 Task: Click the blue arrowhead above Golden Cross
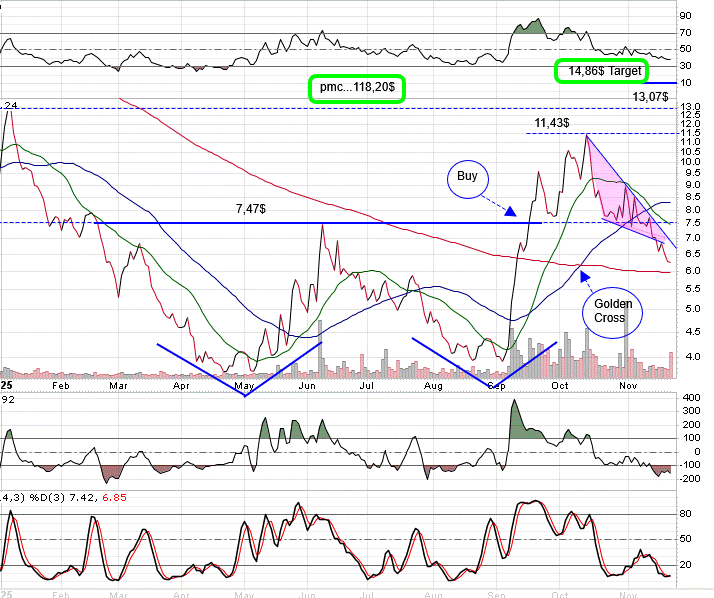584,275
